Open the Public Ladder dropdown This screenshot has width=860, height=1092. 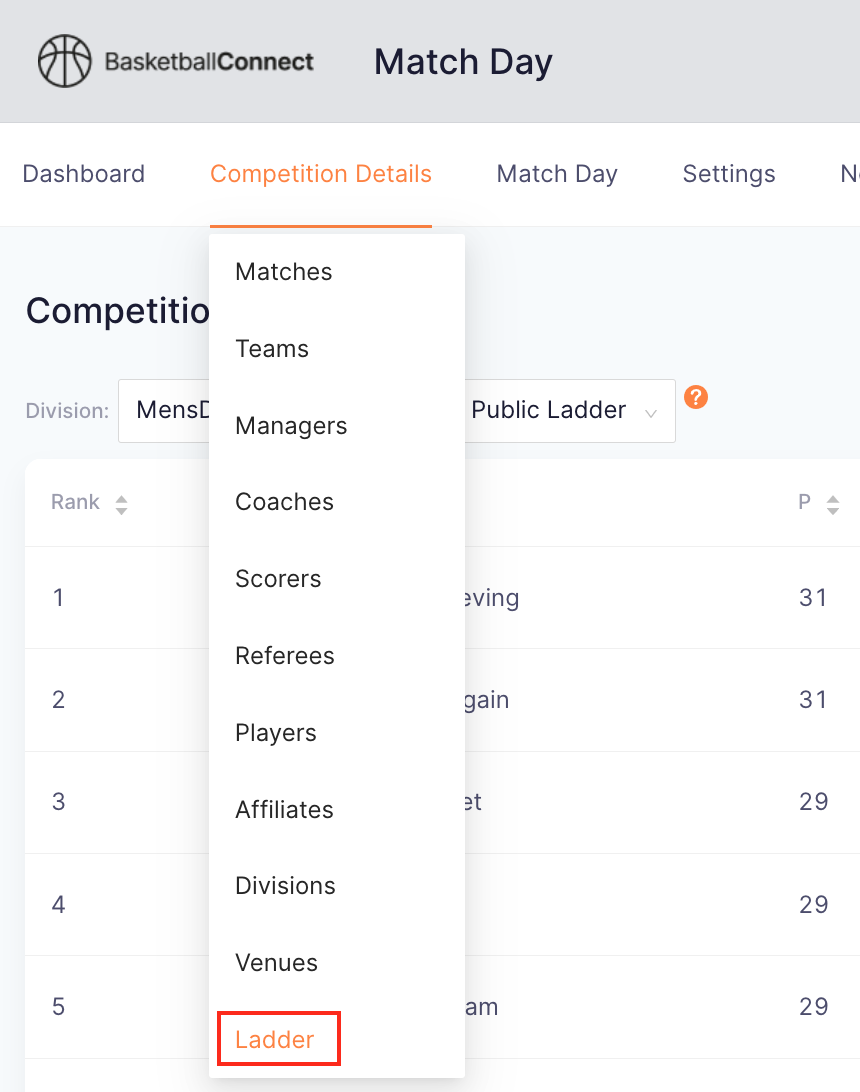[x=566, y=410]
